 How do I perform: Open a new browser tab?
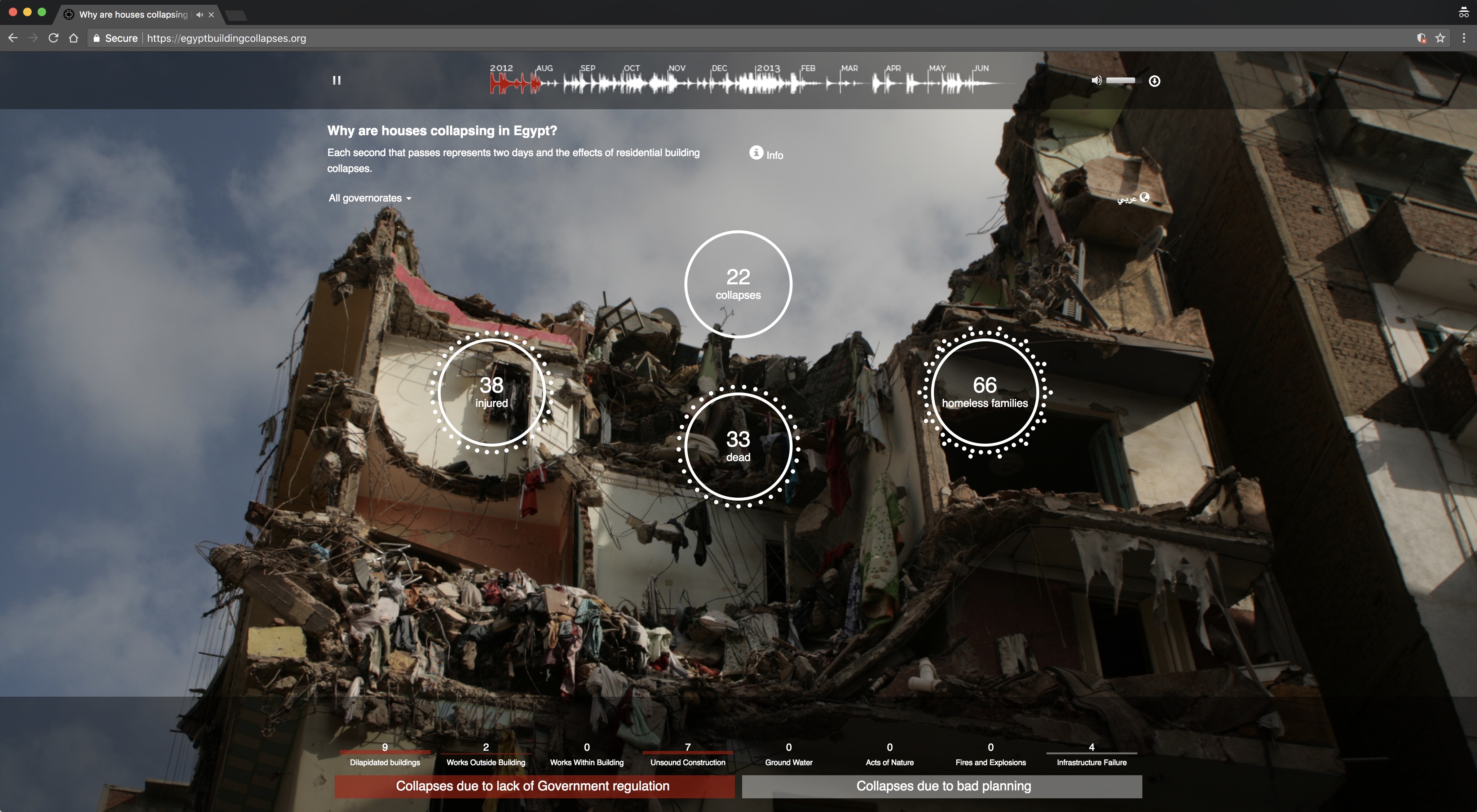(x=236, y=15)
